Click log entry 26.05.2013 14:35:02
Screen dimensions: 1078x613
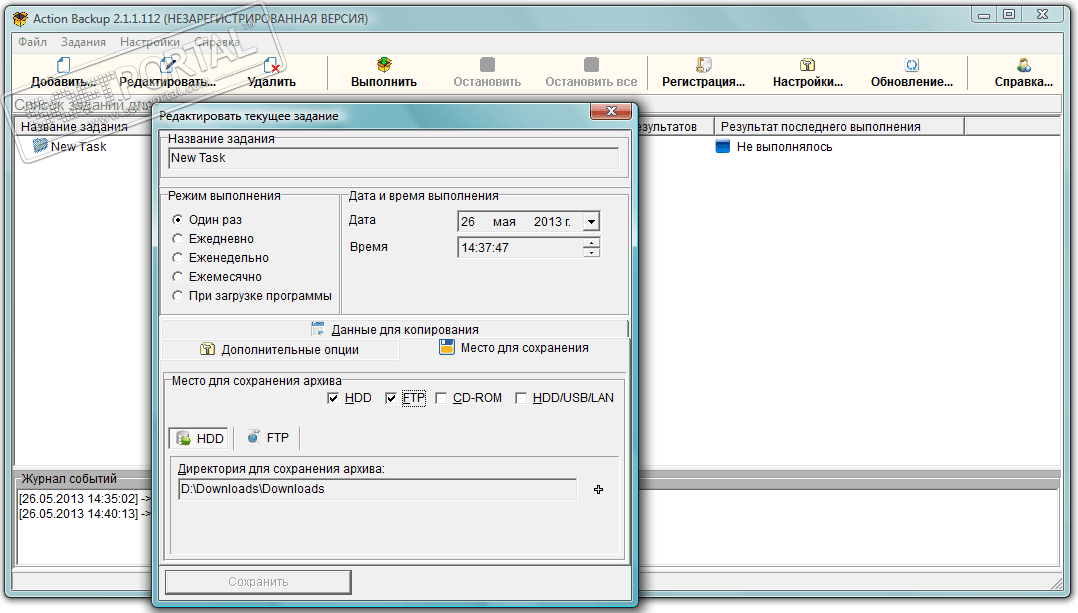[85, 498]
